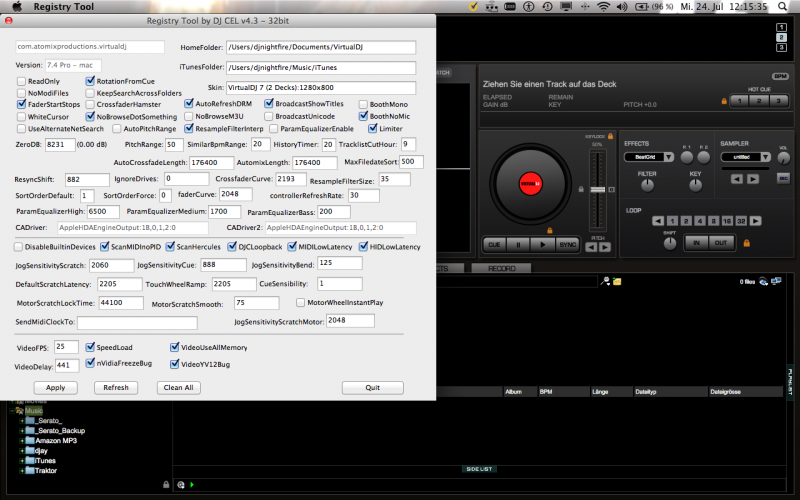This screenshot has height=500, width=800.
Task: Click the Apply button
Action: pyautogui.click(x=56, y=388)
